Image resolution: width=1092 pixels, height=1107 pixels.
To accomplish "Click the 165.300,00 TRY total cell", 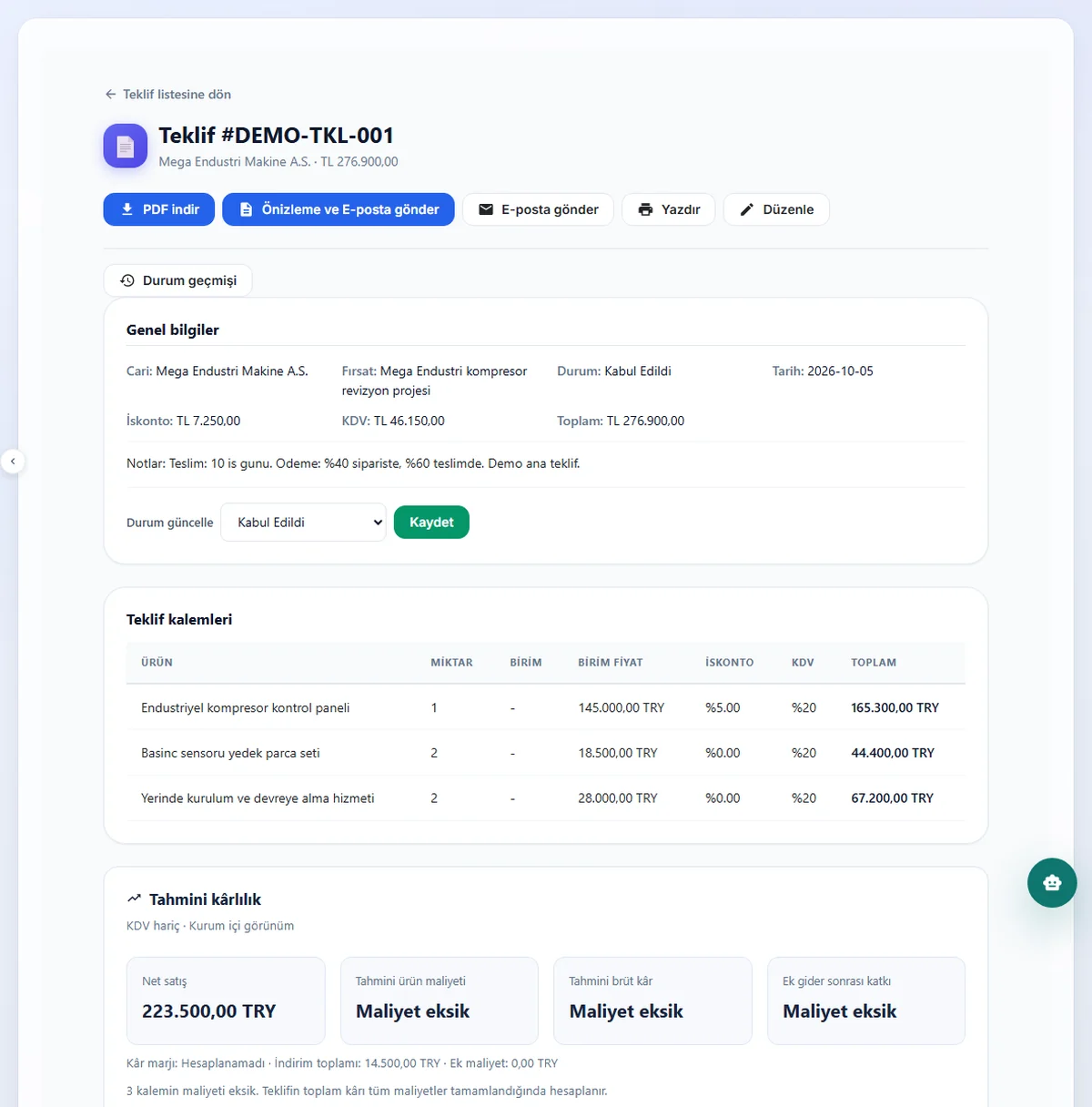I will point(895,707).
